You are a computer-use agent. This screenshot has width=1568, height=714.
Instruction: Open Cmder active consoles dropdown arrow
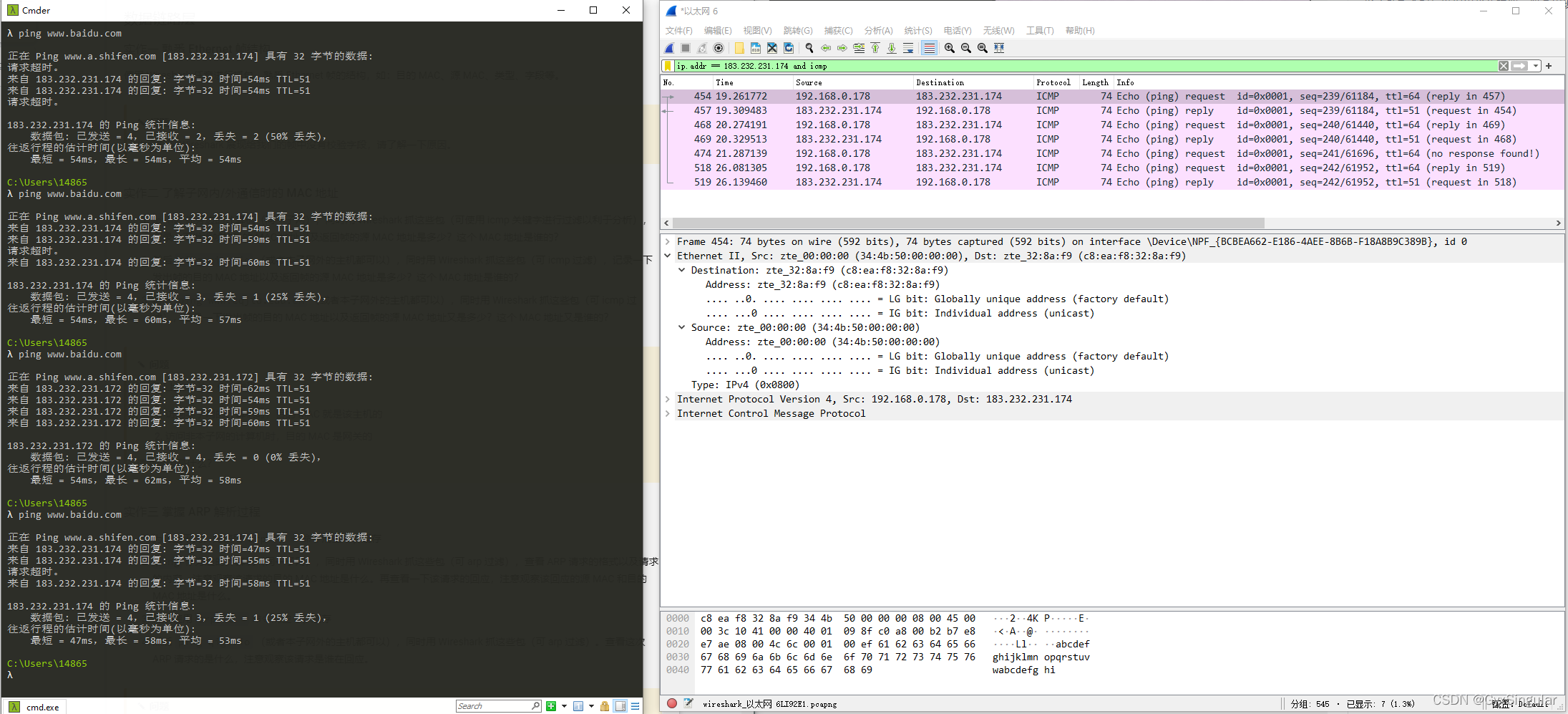pyautogui.click(x=591, y=706)
